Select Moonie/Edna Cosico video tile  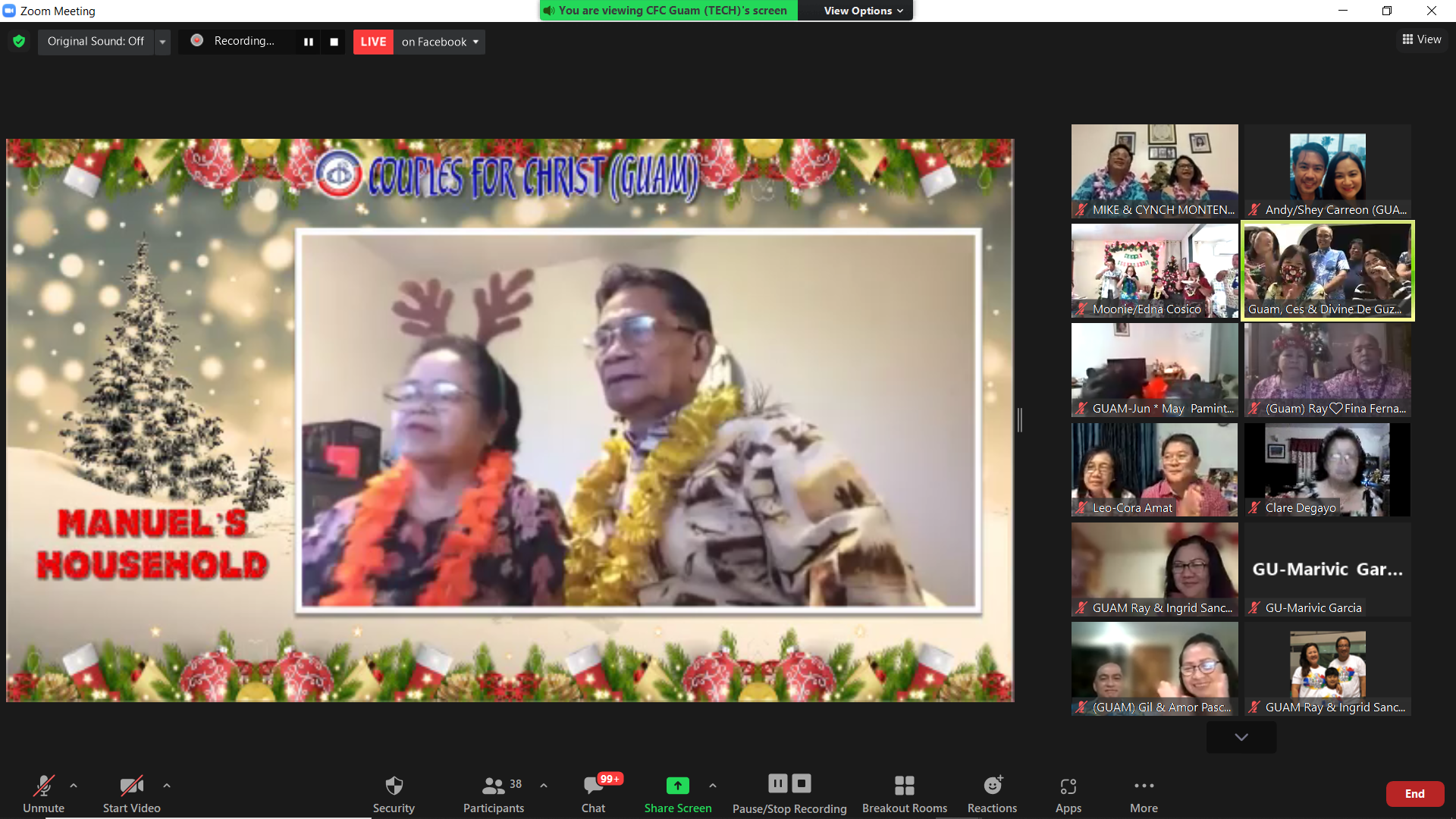1154,271
